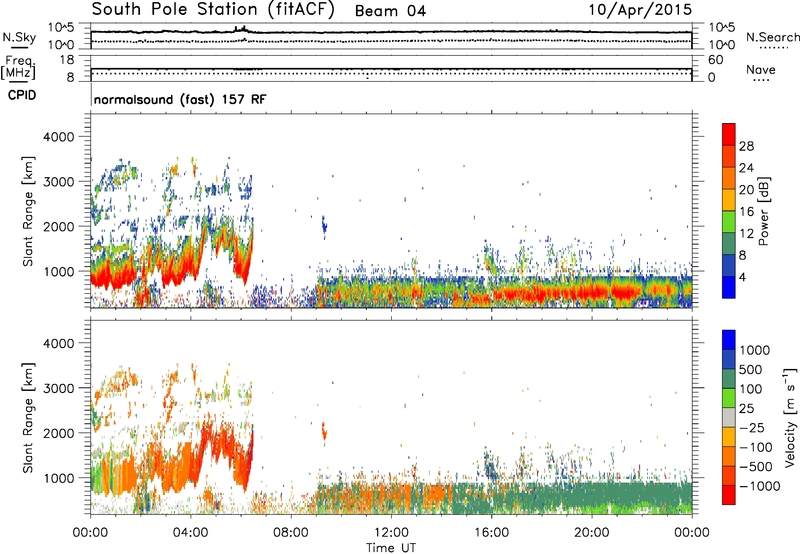Click the 08:00 time axis label
The height and width of the screenshot is (554, 800).
[x=291, y=533]
